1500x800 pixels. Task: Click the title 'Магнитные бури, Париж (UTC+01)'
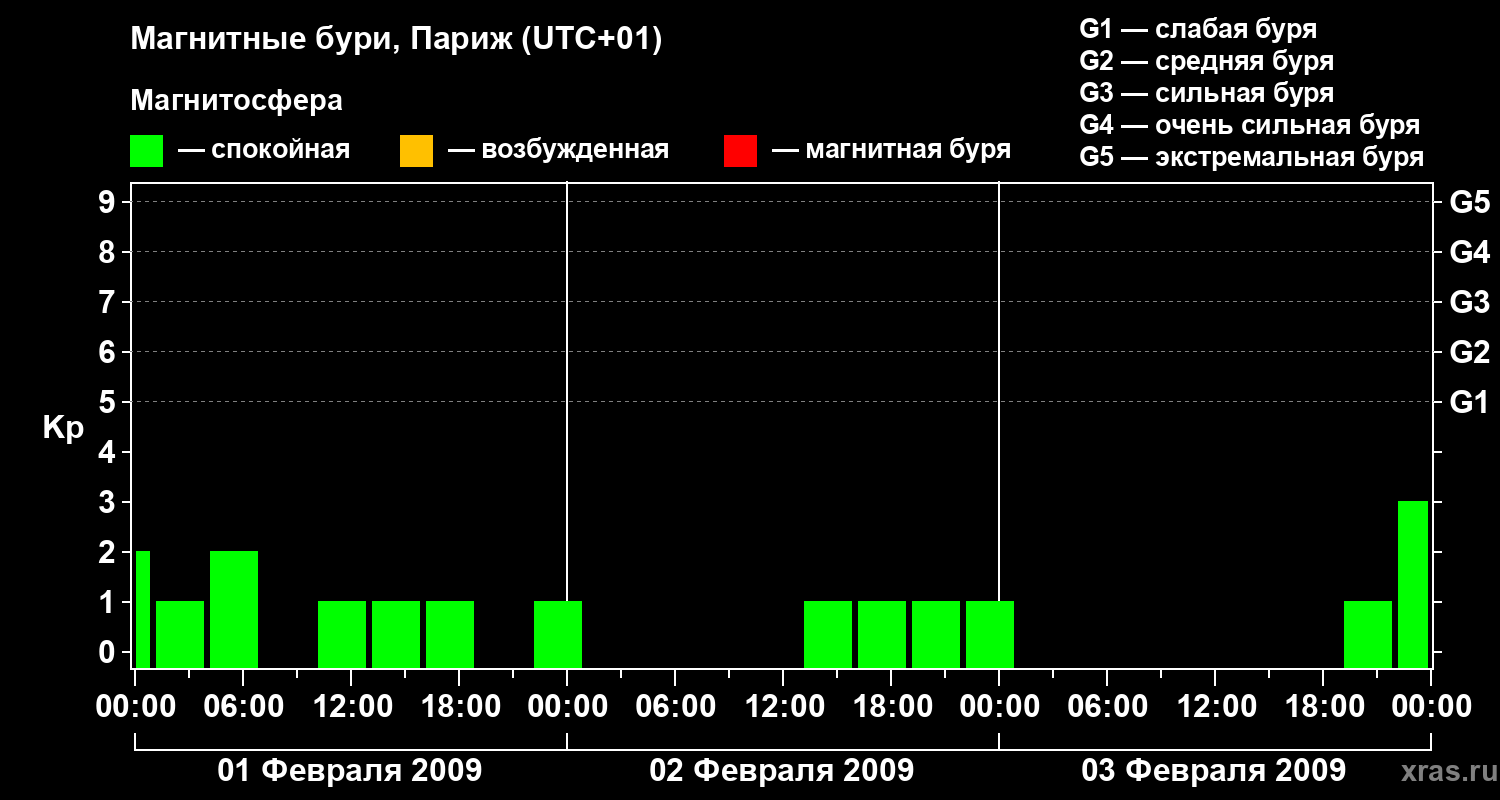[396, 41]
